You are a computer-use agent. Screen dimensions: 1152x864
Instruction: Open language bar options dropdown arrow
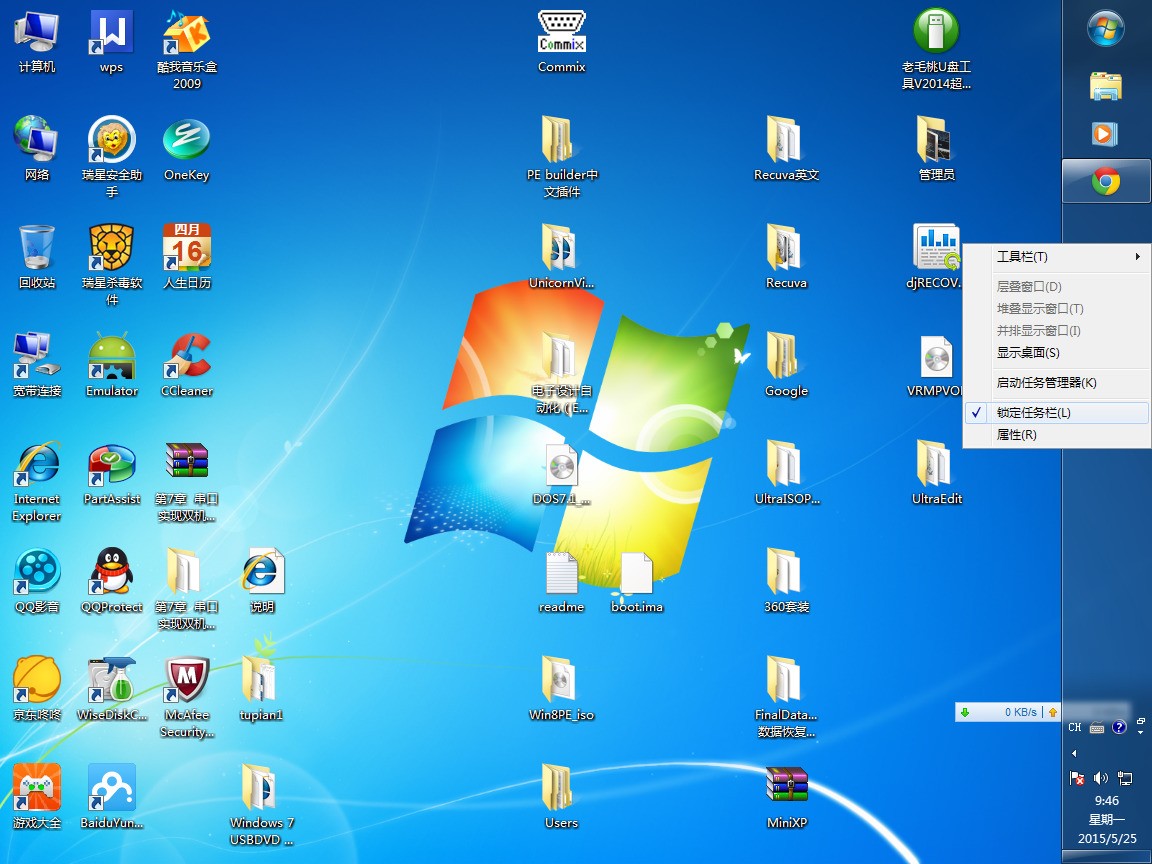coord(1141,732)
